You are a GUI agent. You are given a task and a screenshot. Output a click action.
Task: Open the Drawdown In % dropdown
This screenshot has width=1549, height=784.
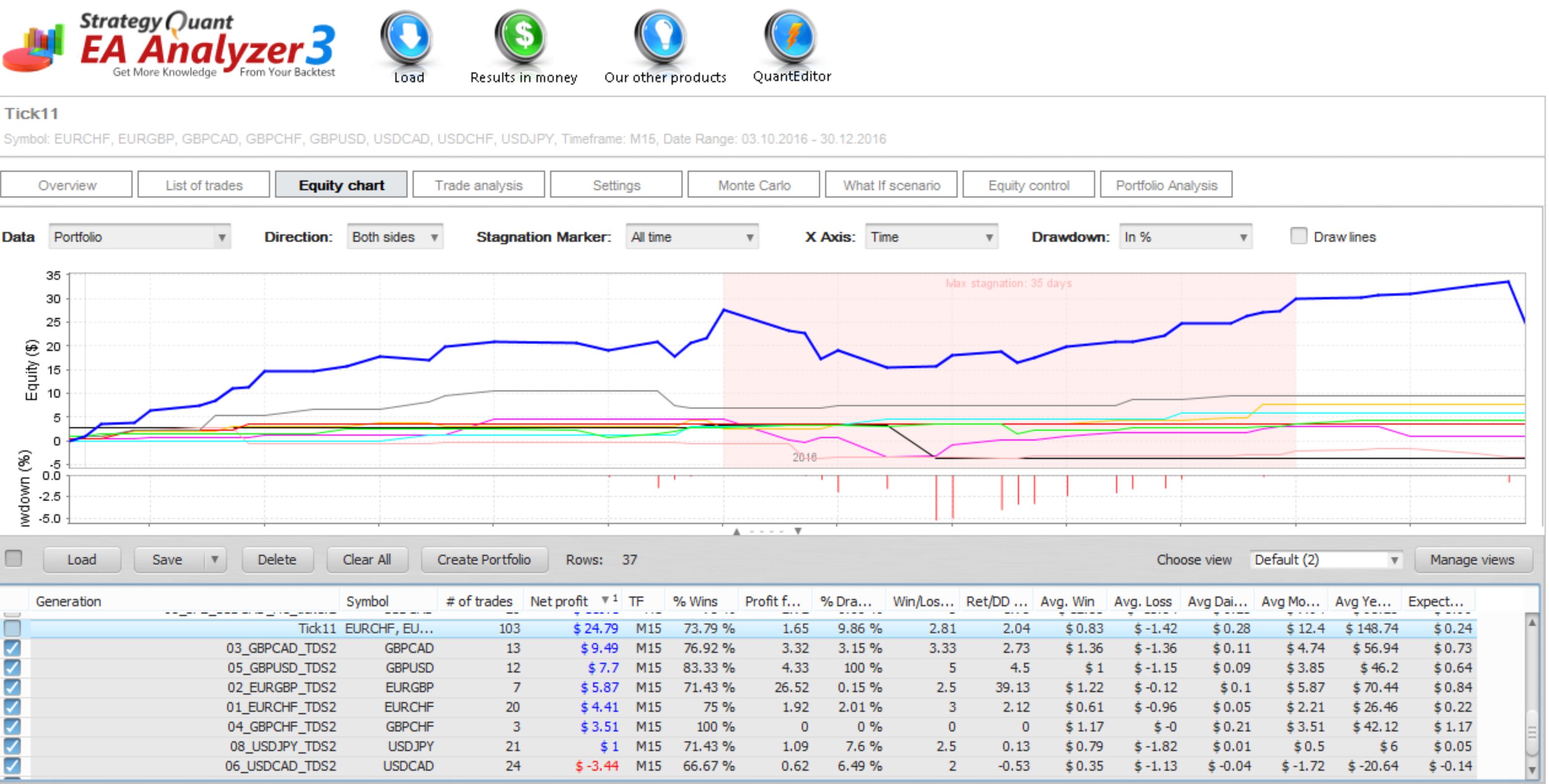coord(1186,236)
